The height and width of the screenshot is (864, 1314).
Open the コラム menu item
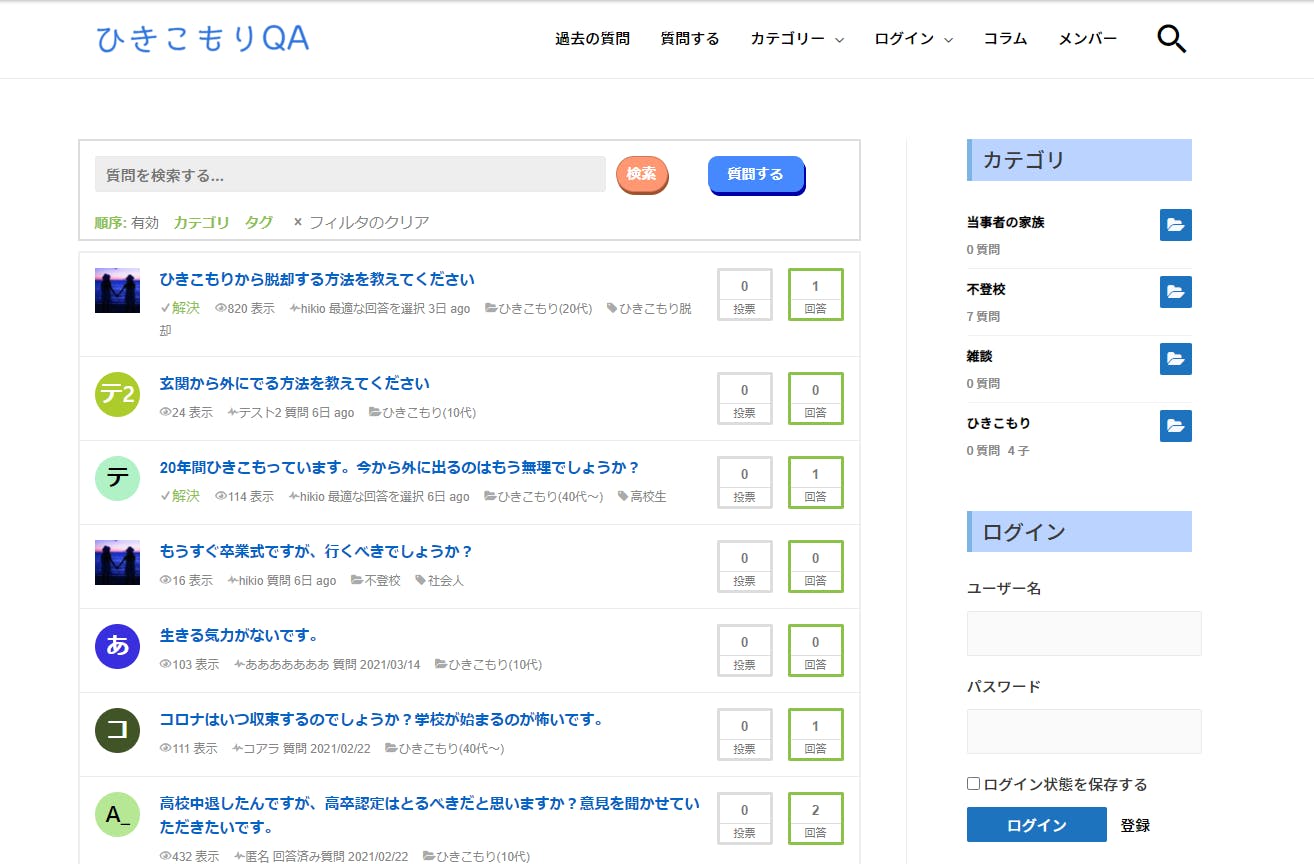(x=1005, y=39)
